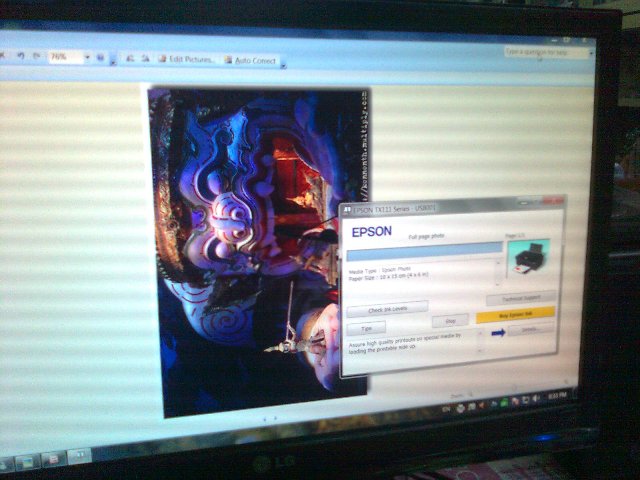Image resolution: width=640 pixels, height=480 pixels.
Task: Open Details in the Epson dialog
Action: click(x=531, y=329)
